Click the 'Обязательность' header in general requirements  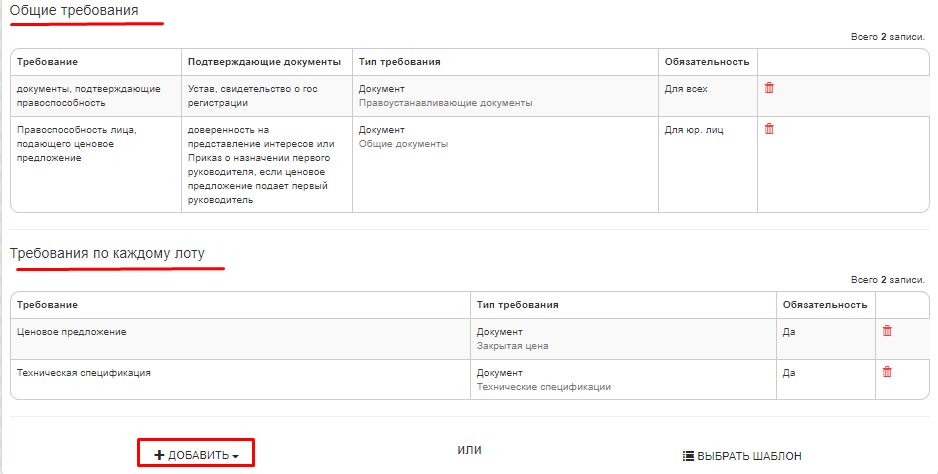click(706, 62)
